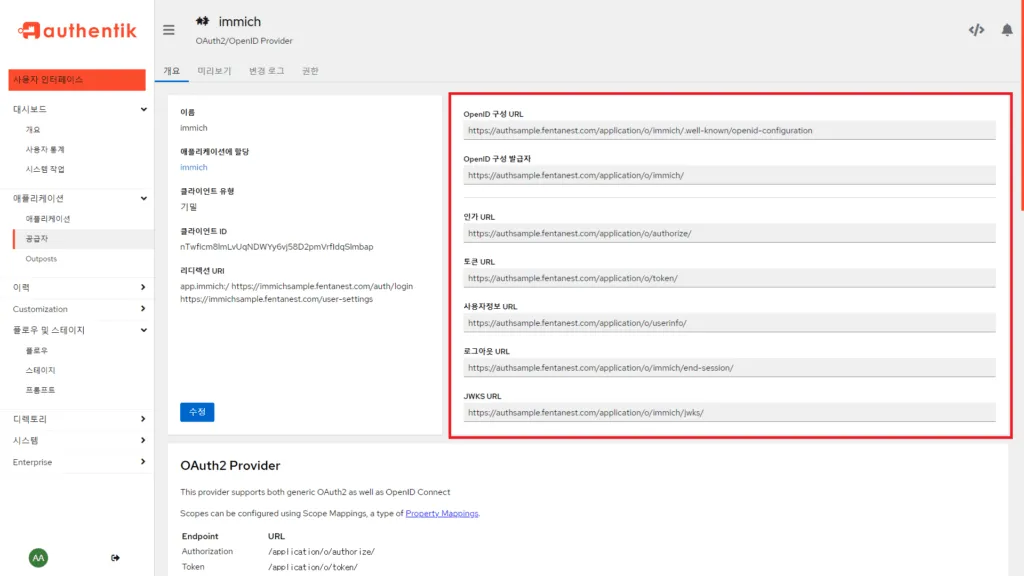Open the Property Mappings link

(x=442, y=513)
